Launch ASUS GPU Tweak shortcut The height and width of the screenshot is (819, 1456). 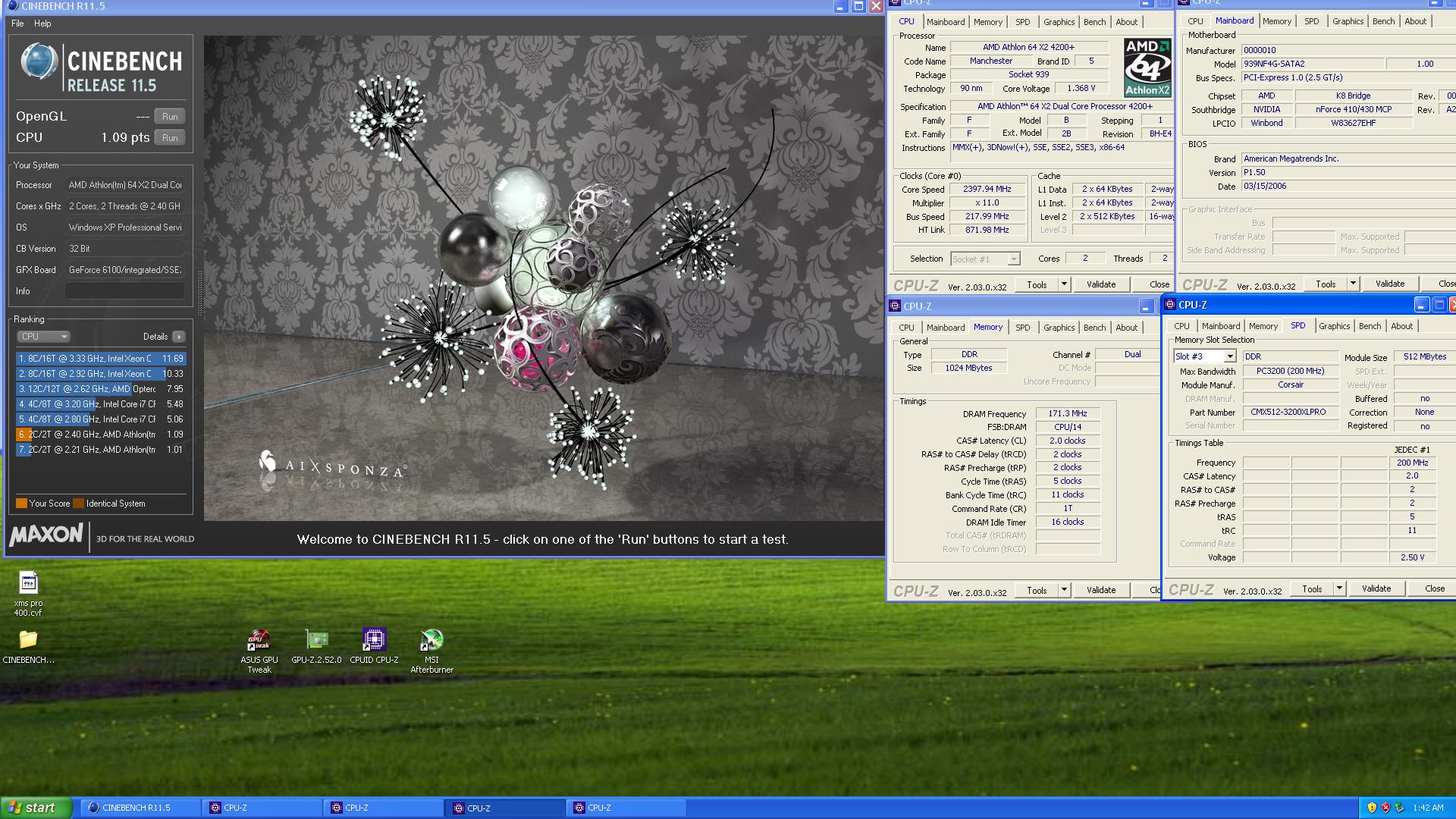coord(259,651)
